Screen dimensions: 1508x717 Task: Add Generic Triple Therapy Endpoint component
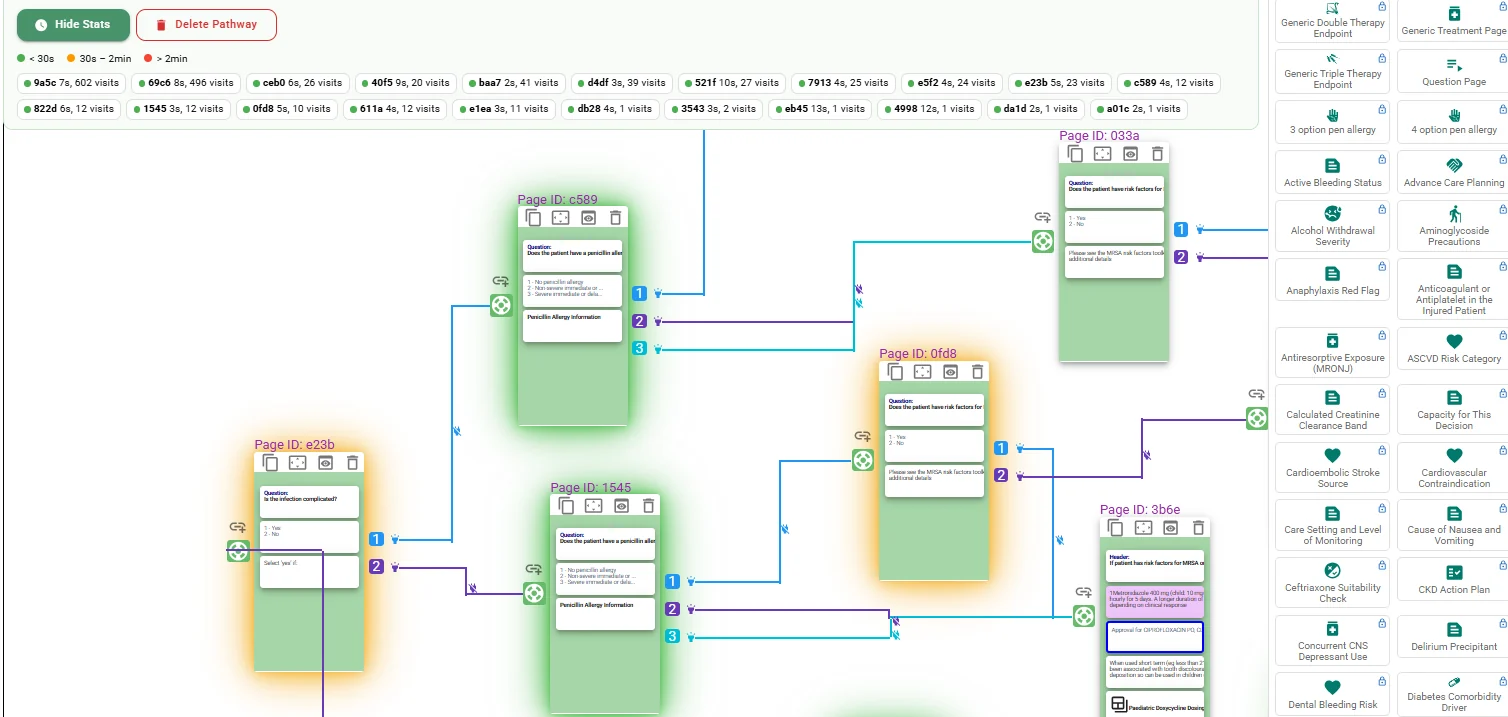(1332, 72)
